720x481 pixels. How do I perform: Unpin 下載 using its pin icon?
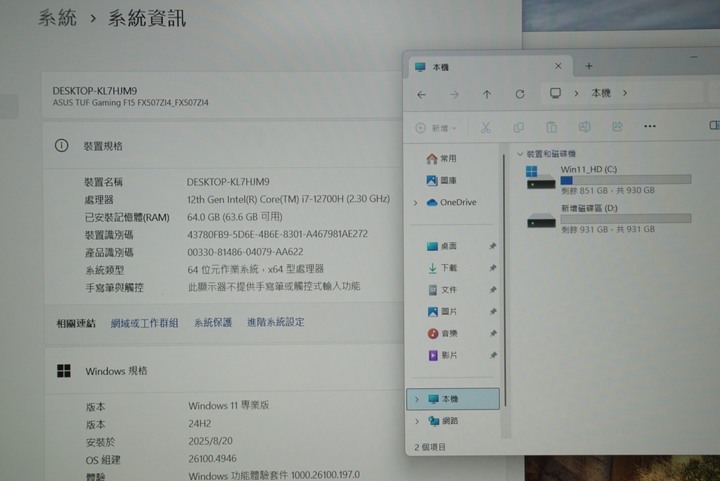point(493,268)
